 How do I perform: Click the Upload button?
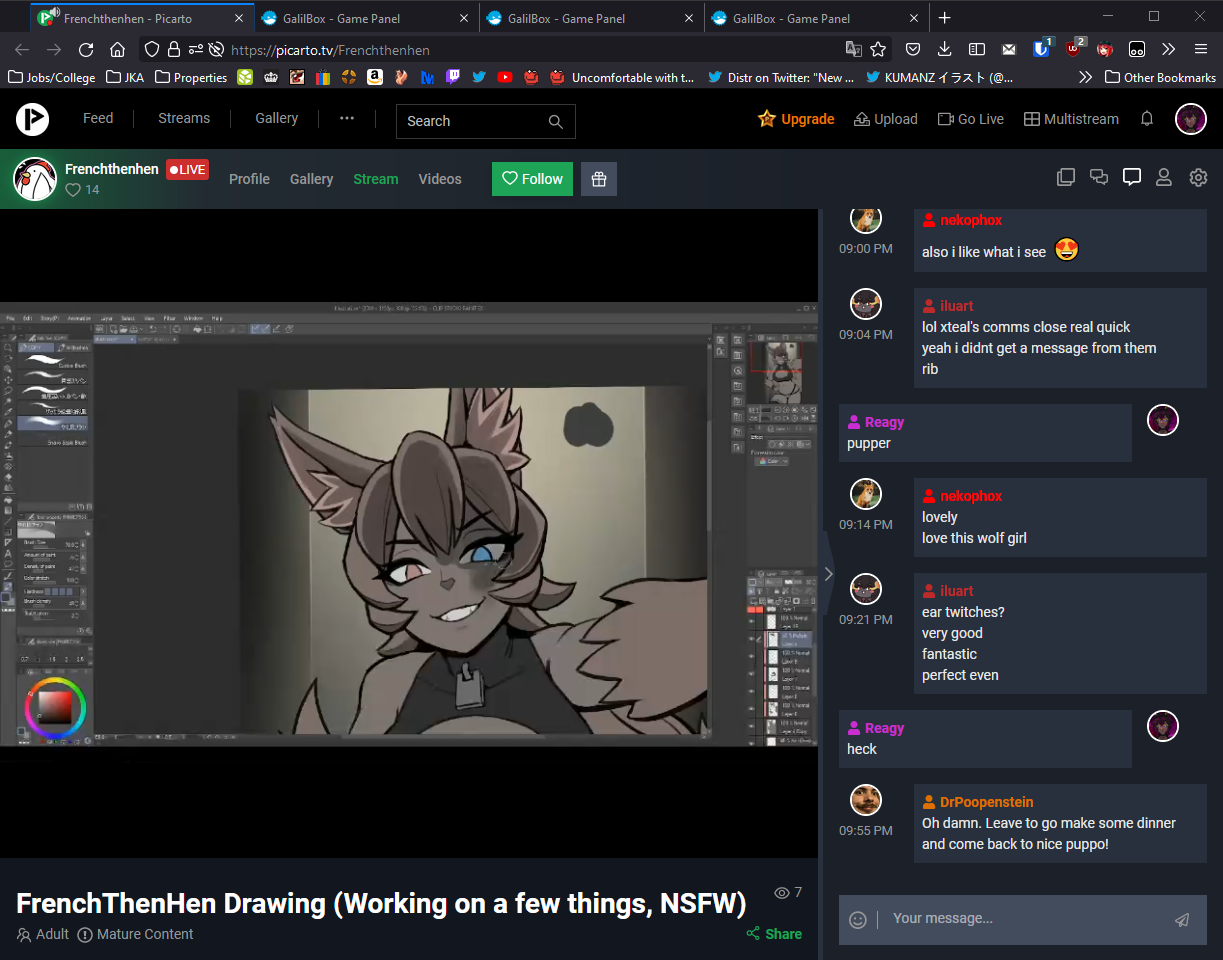click(885, 119)
